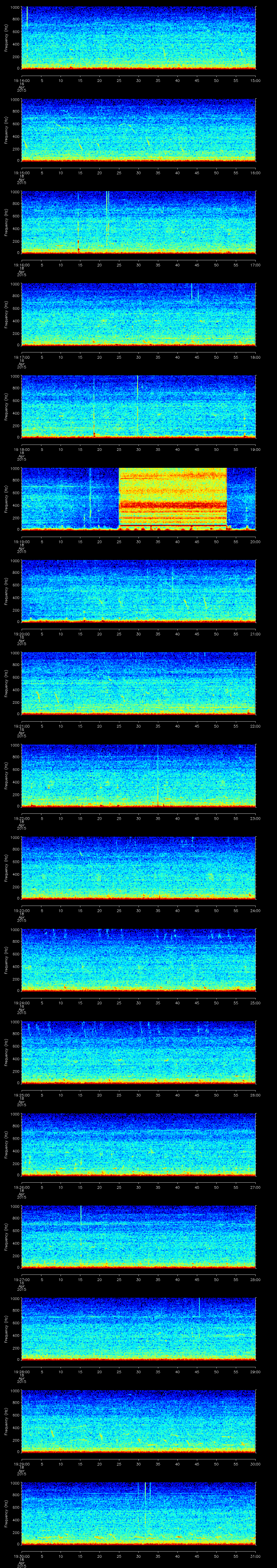Click the '19:14:00' start time label
The height and width of the screenshot is (1568, 277).
coord(21,80)
